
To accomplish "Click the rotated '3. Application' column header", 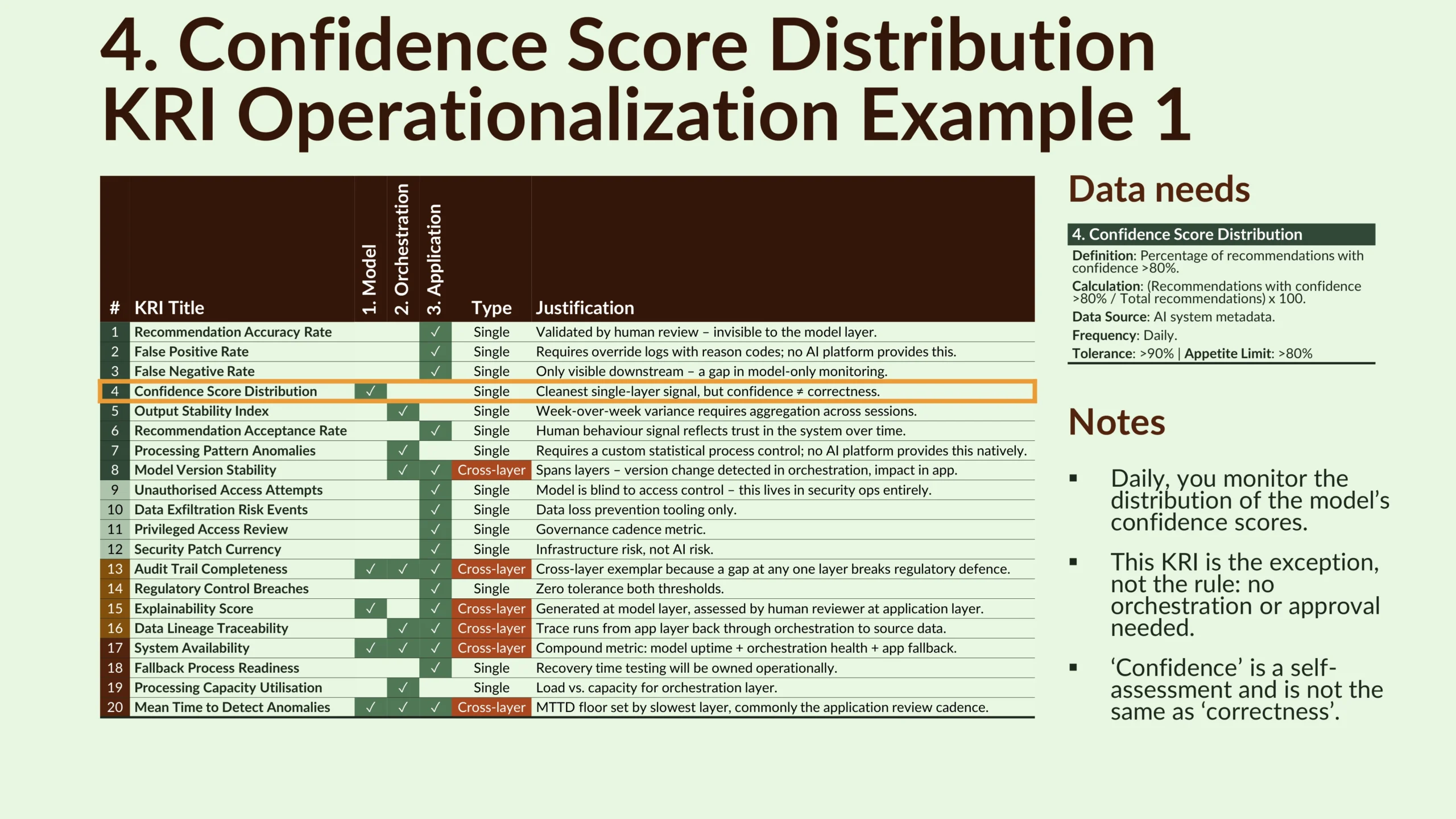I will (435, 259).
